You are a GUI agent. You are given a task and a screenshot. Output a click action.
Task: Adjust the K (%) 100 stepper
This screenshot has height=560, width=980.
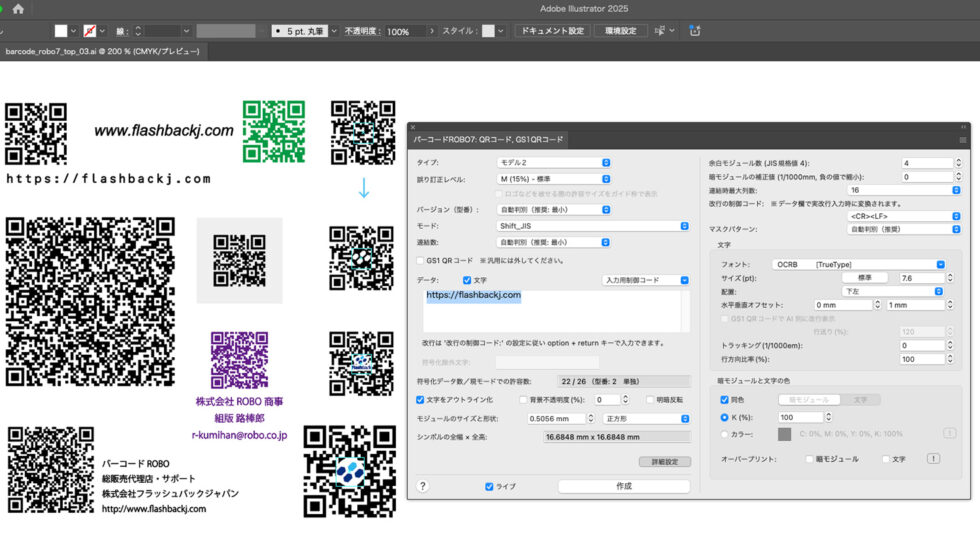click(x=828, y=417)
